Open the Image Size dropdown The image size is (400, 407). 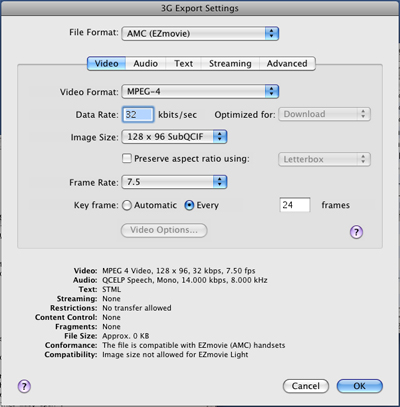[x=174, y=137]
